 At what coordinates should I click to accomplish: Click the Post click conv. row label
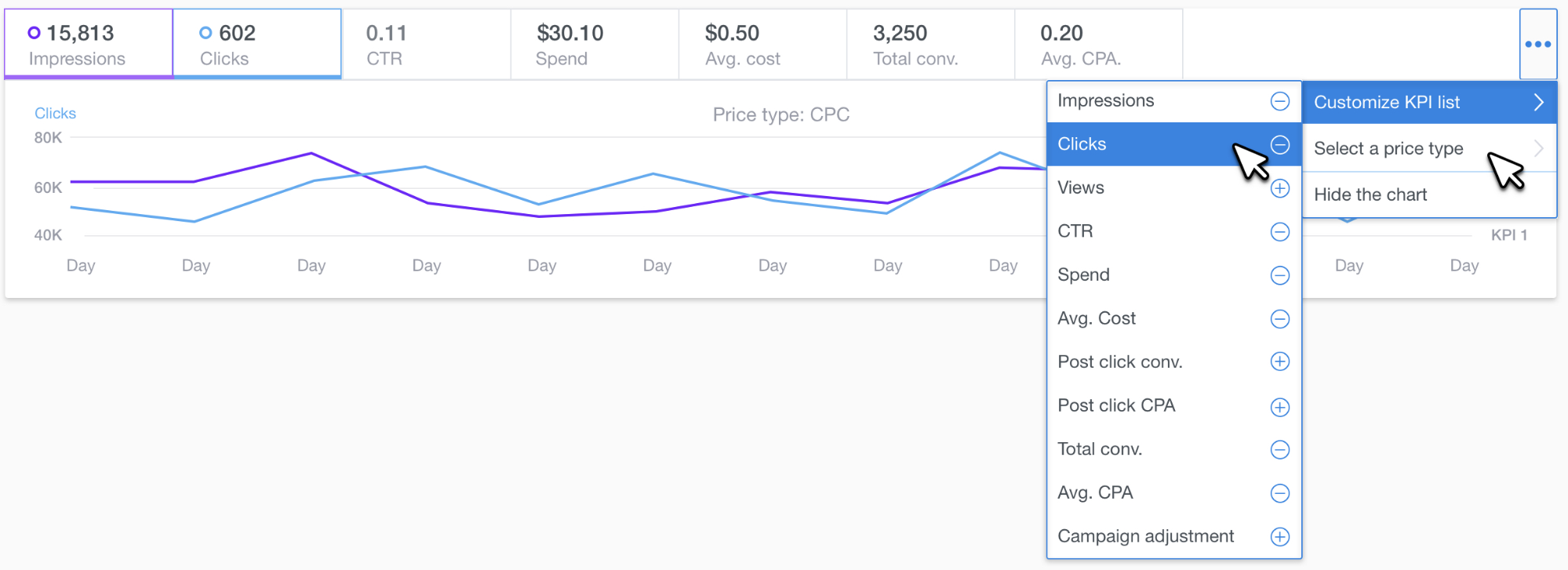pos(1119,361)
